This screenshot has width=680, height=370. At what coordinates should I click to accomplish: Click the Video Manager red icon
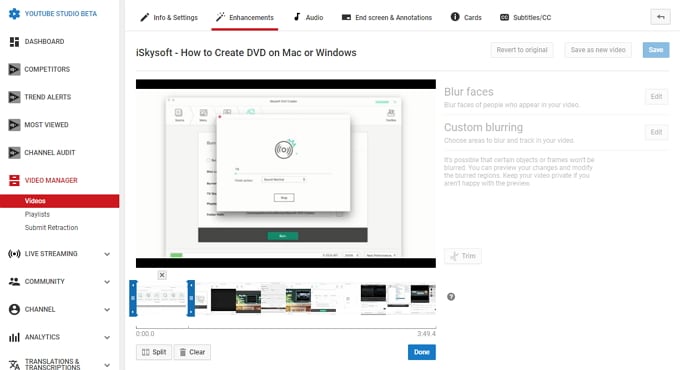[x=14, y=180]
